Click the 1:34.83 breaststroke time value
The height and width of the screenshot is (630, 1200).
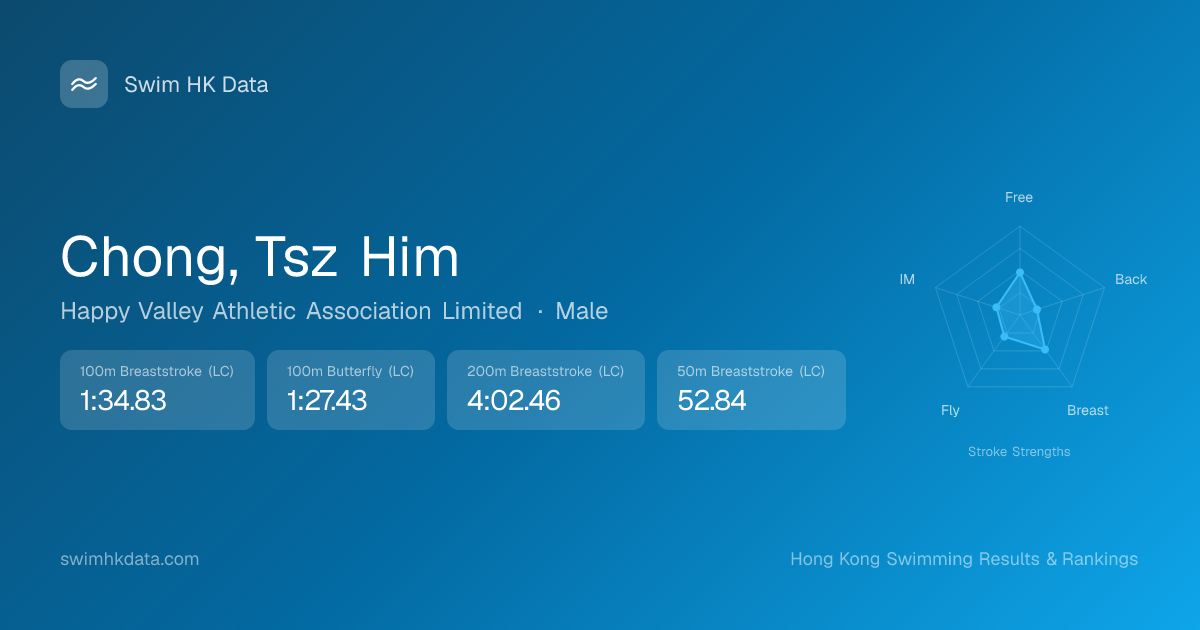[x=123, y=401]
